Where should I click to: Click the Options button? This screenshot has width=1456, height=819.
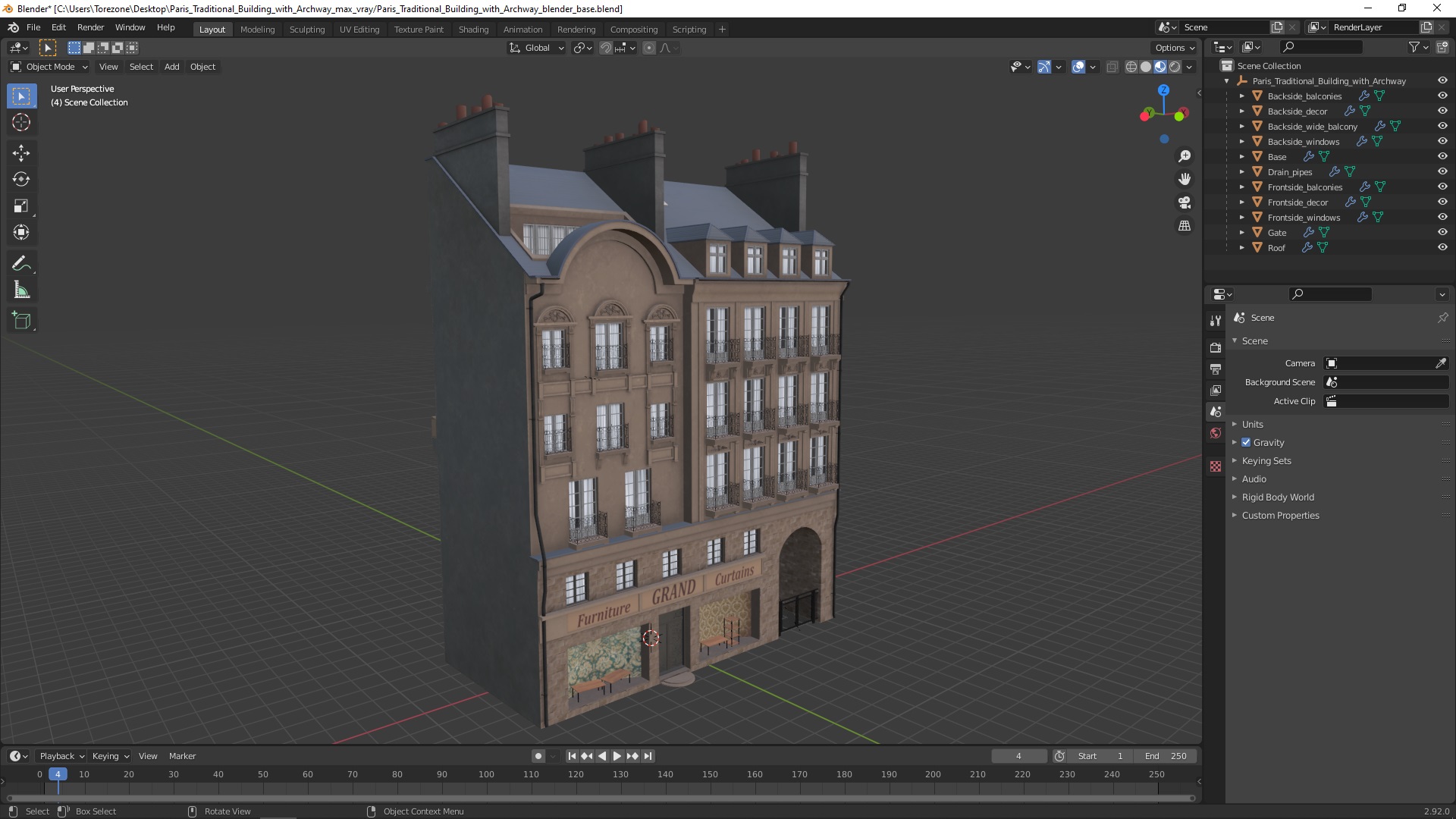[1174, 48]
